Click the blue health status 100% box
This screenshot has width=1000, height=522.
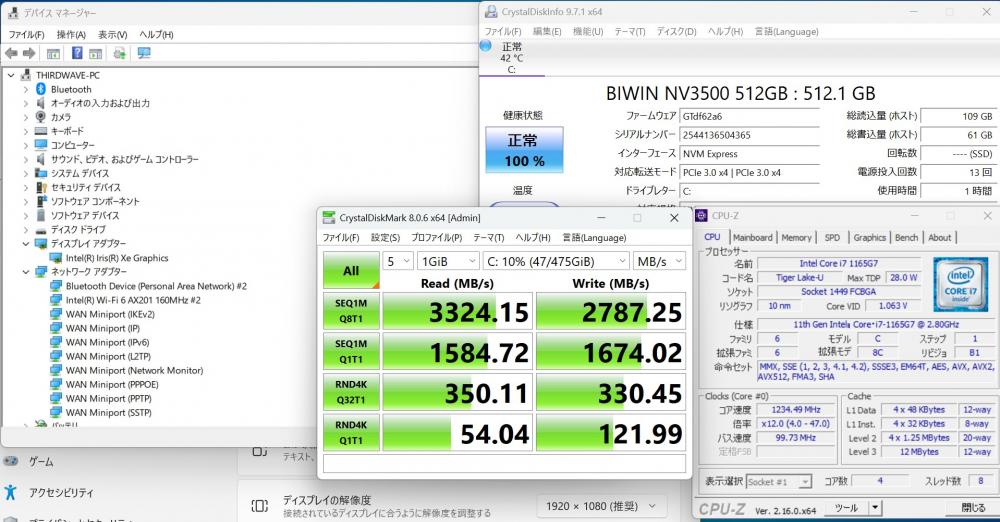click(524, 150)
